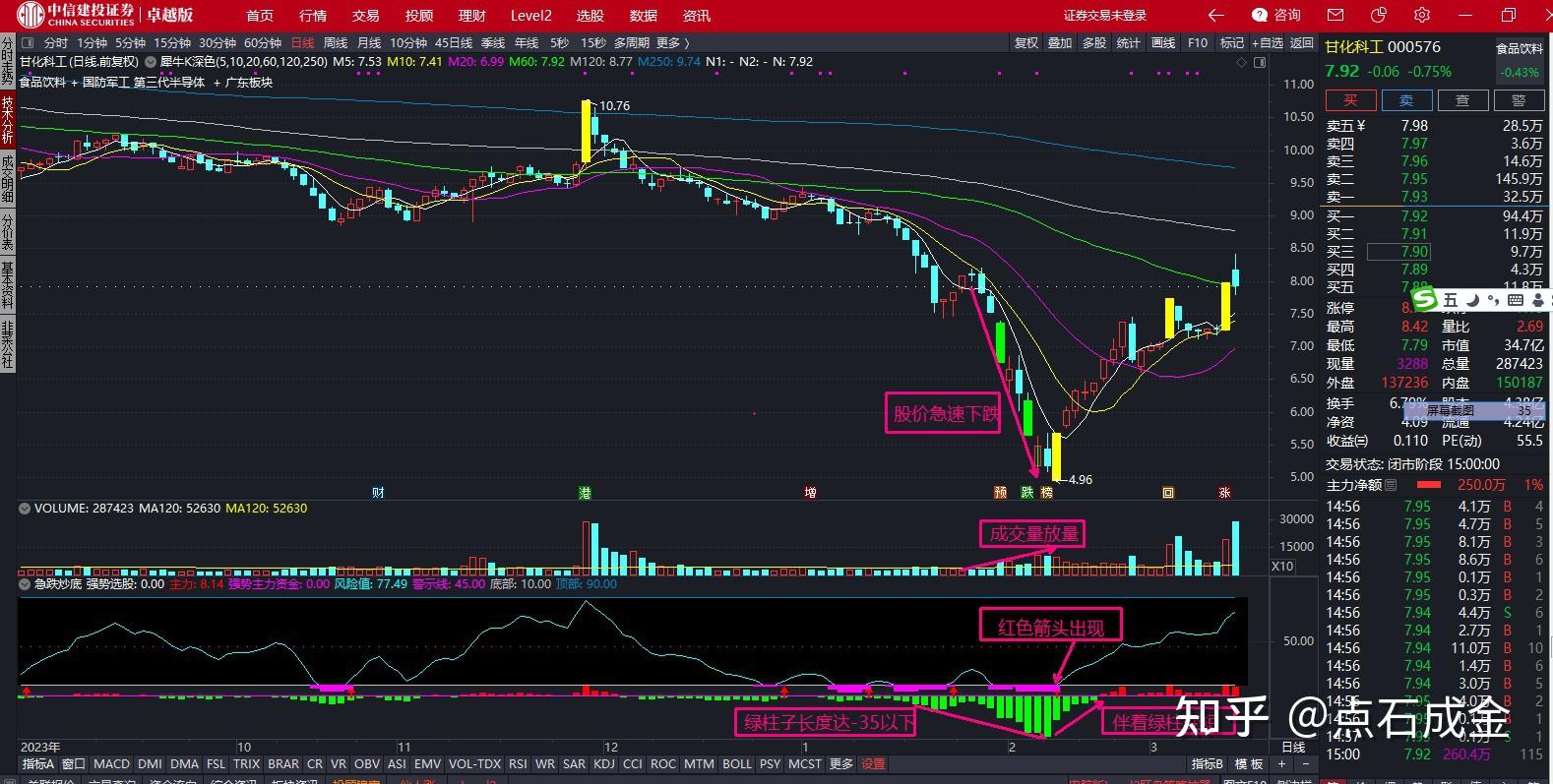Click X10 volume scale label
This screenshot has width=1553, height=784.
coord(1282,566)
